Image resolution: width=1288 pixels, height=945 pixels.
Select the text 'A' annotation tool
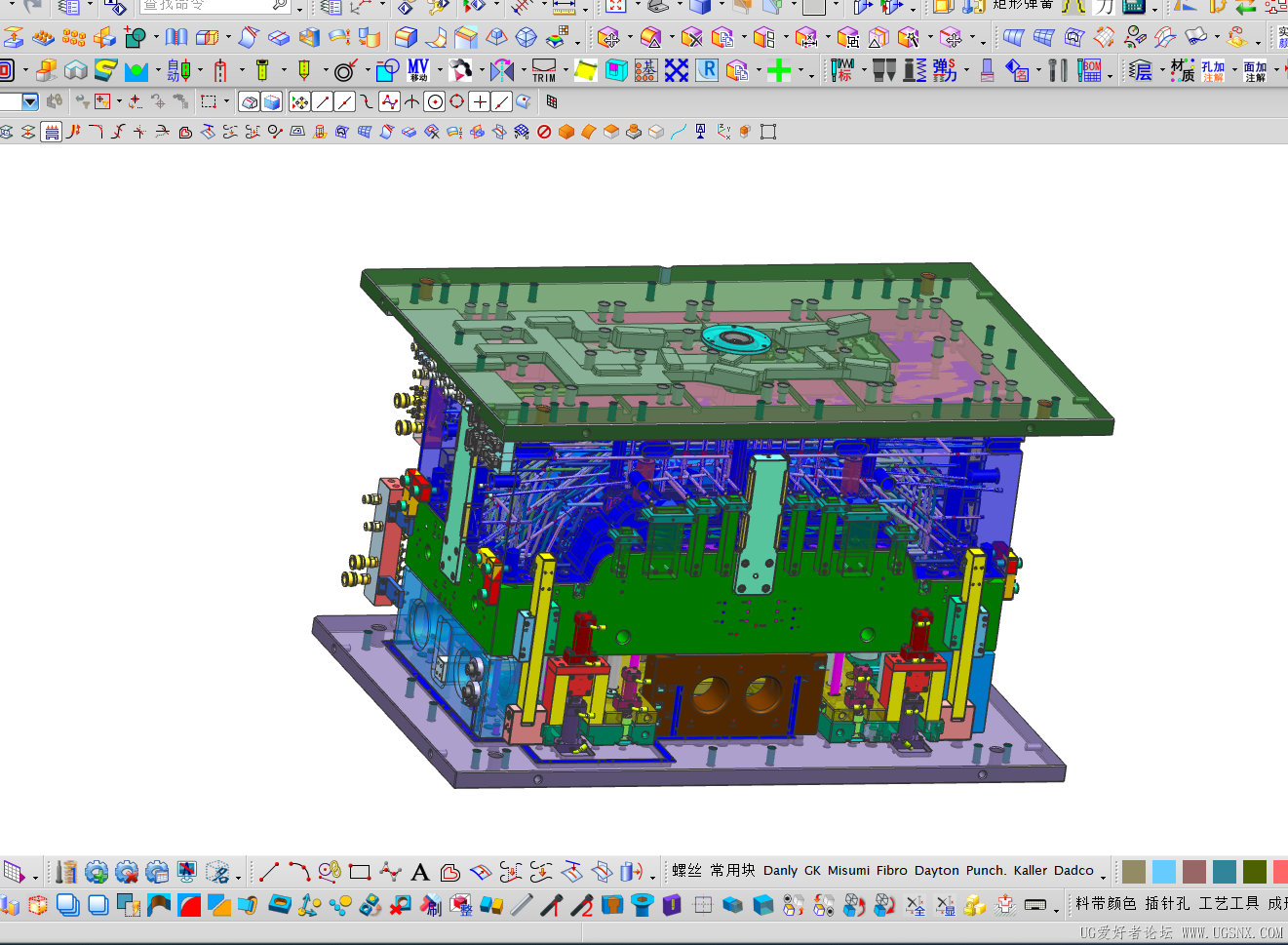(420, 872)
